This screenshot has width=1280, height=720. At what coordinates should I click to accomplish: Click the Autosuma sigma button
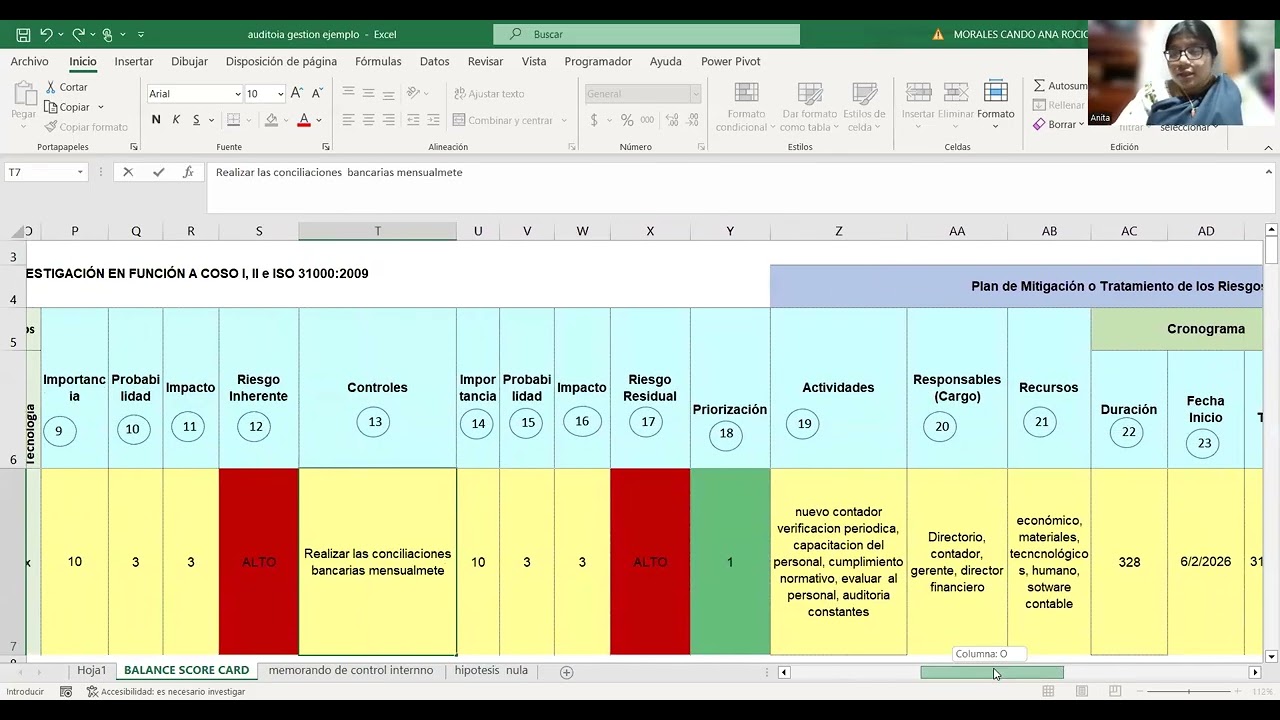point(1059,86)
